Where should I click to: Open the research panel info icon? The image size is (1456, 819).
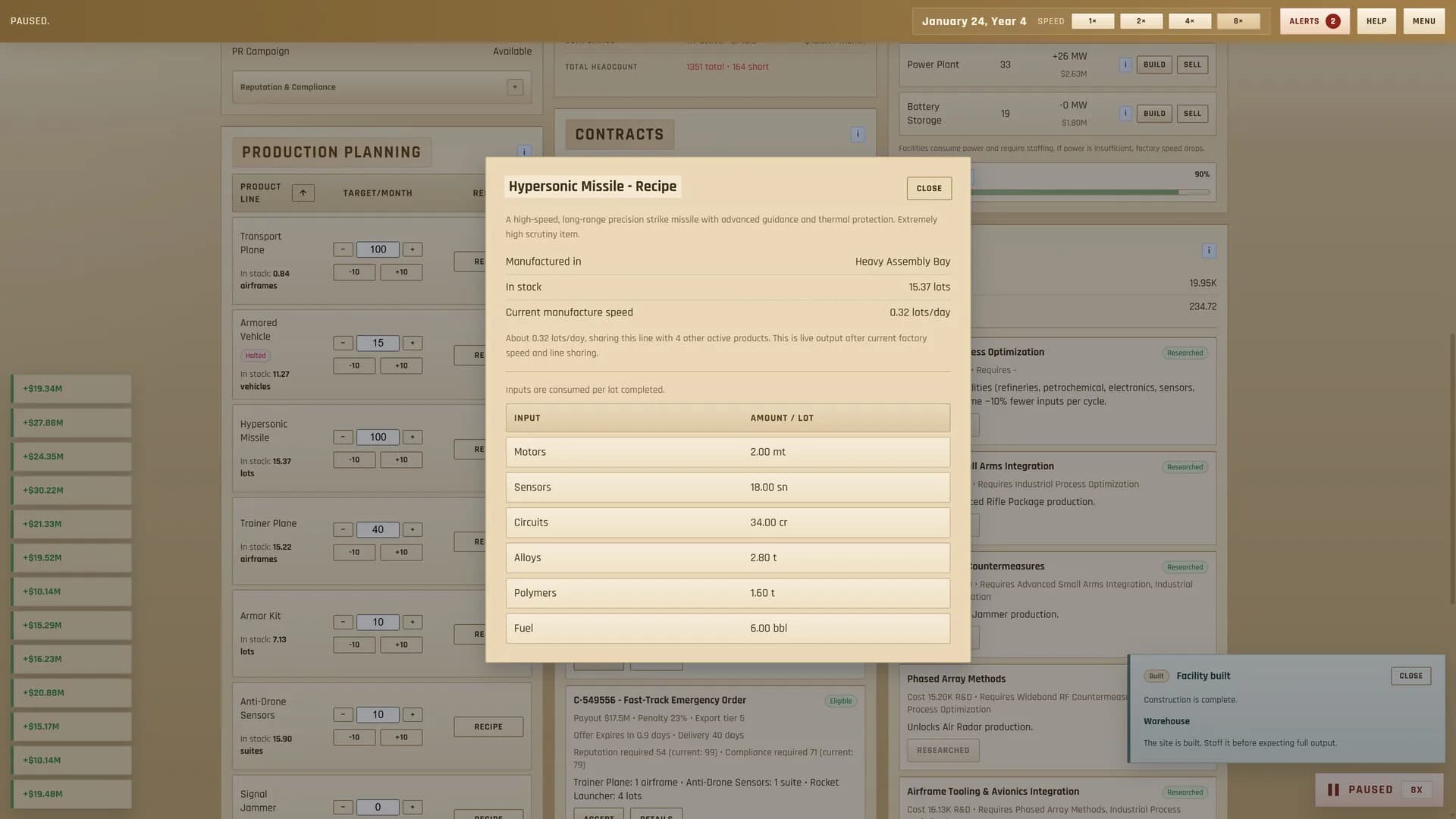coord(1209,250)
